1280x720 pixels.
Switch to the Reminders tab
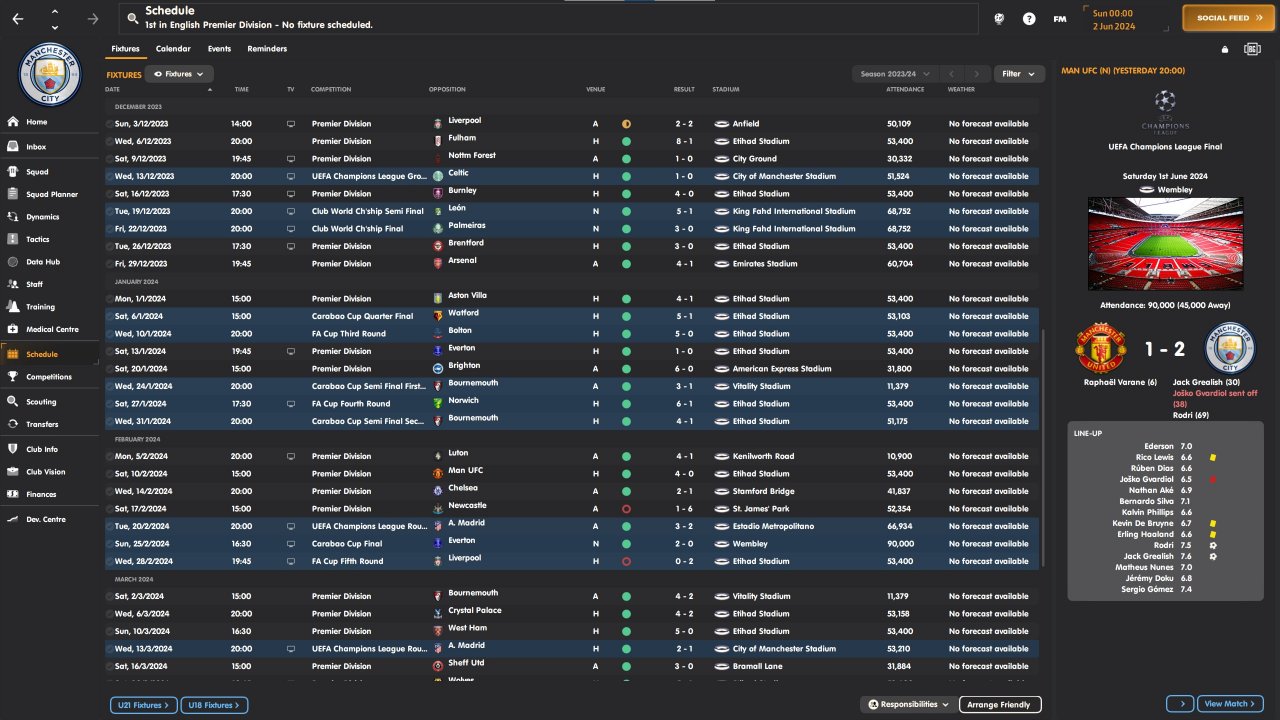pos(267,49)
